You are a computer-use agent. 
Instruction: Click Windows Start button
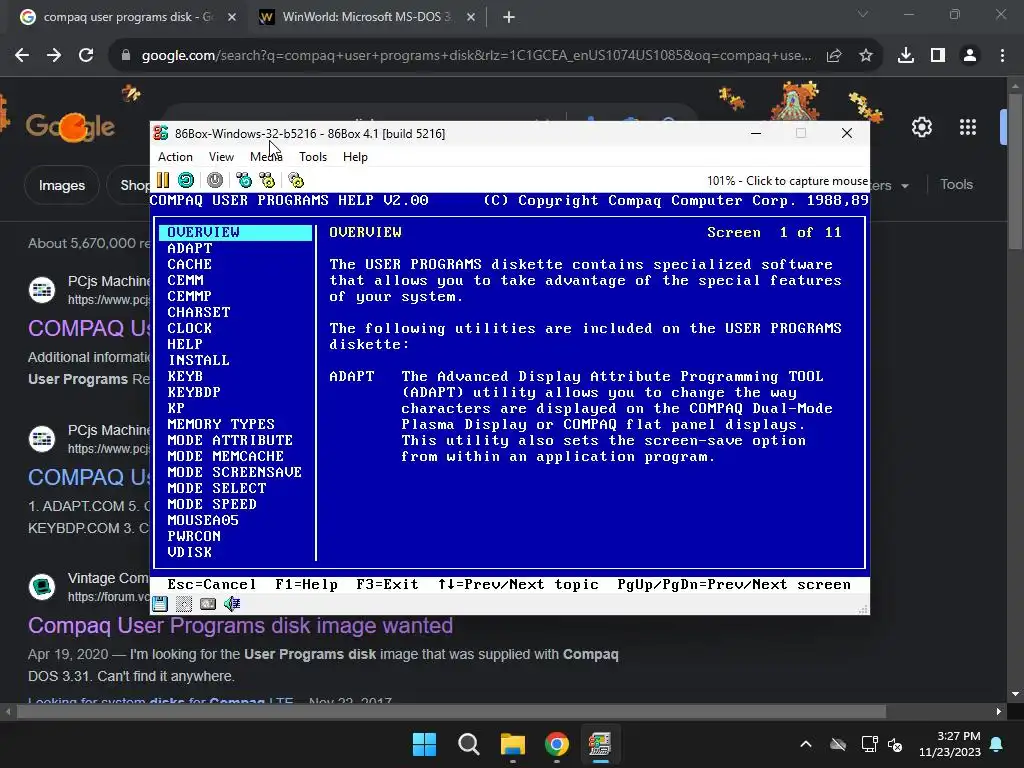424,744
